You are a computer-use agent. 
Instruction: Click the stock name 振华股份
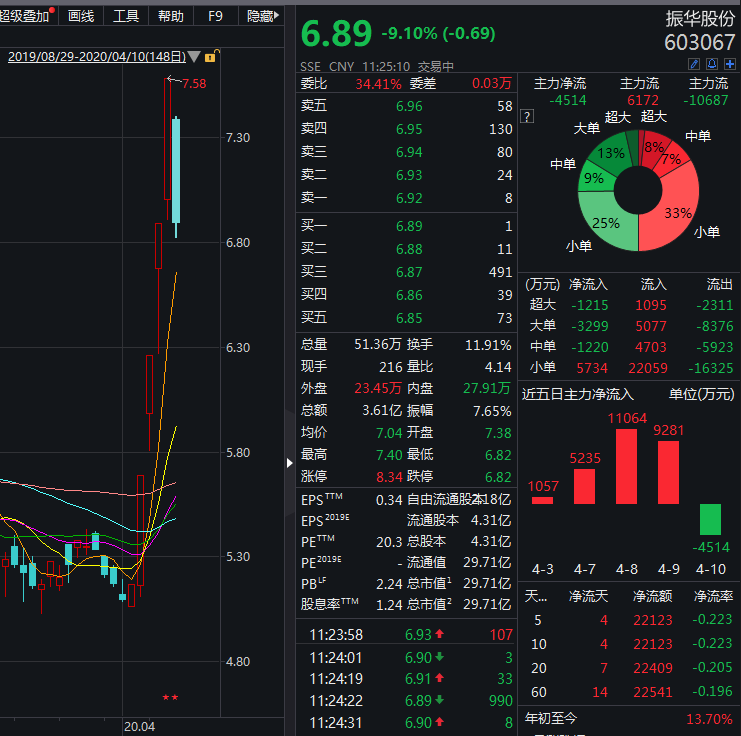(x=700, y=19)
